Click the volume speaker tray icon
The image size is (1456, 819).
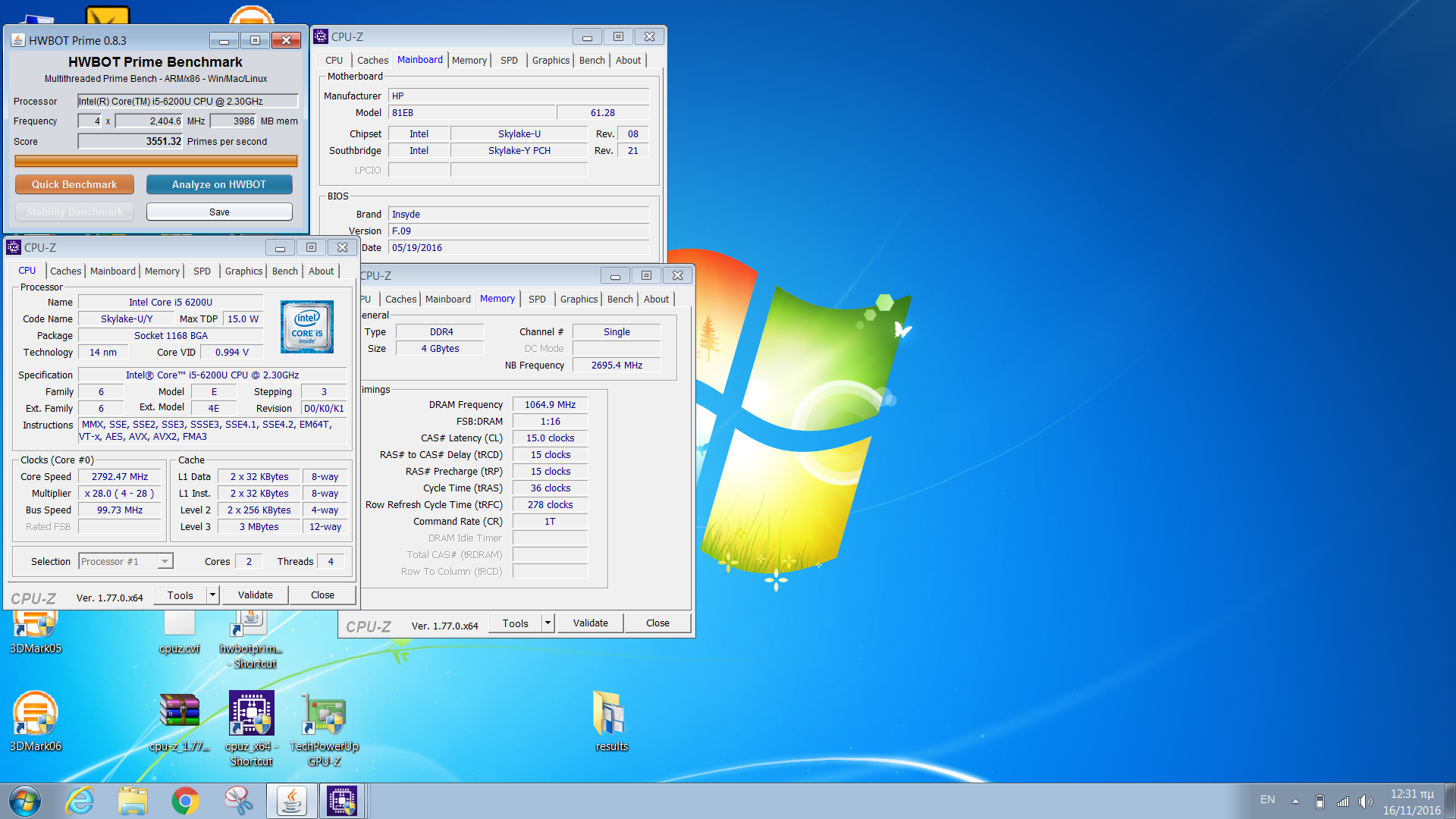(x=1365, y=802)
